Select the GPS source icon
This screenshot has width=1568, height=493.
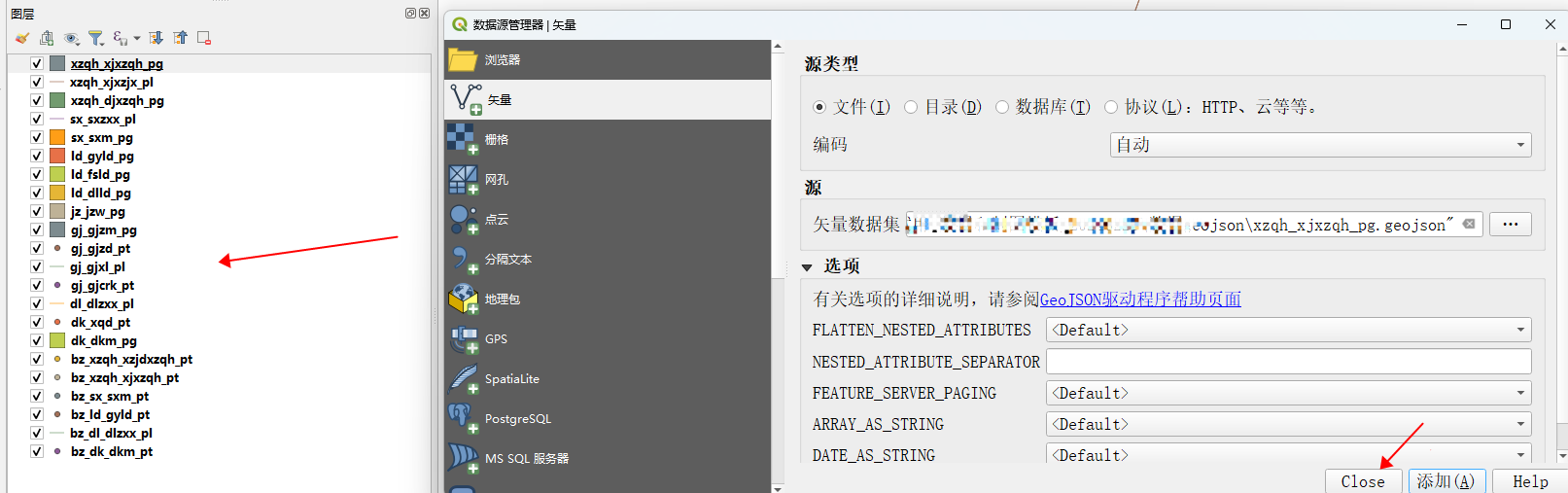[463, 339]
